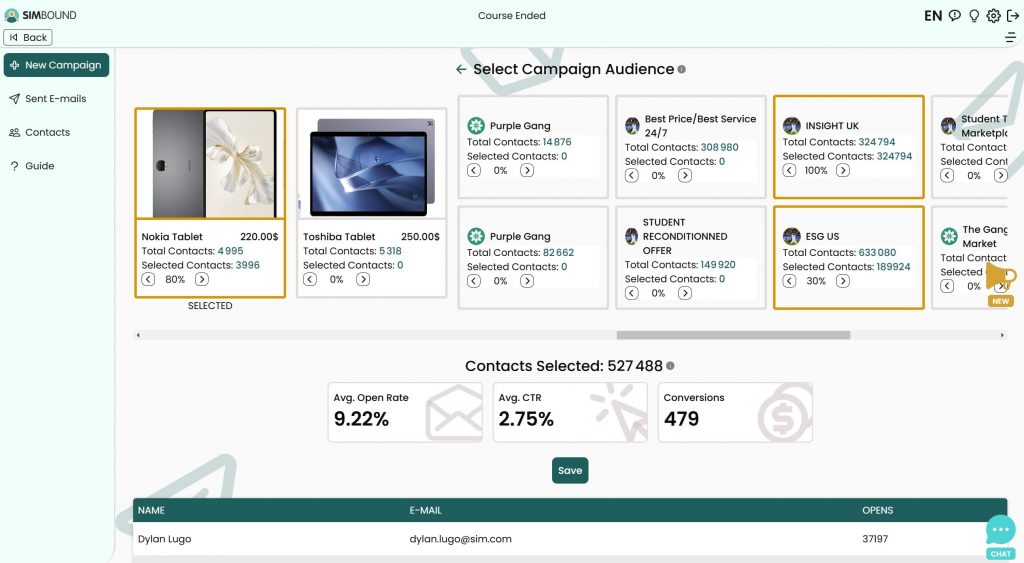Image resolution: width=1024 pixels, height=563 pixels.
Task: Select the Nokia Tablet product image
Action: point(210,163)
